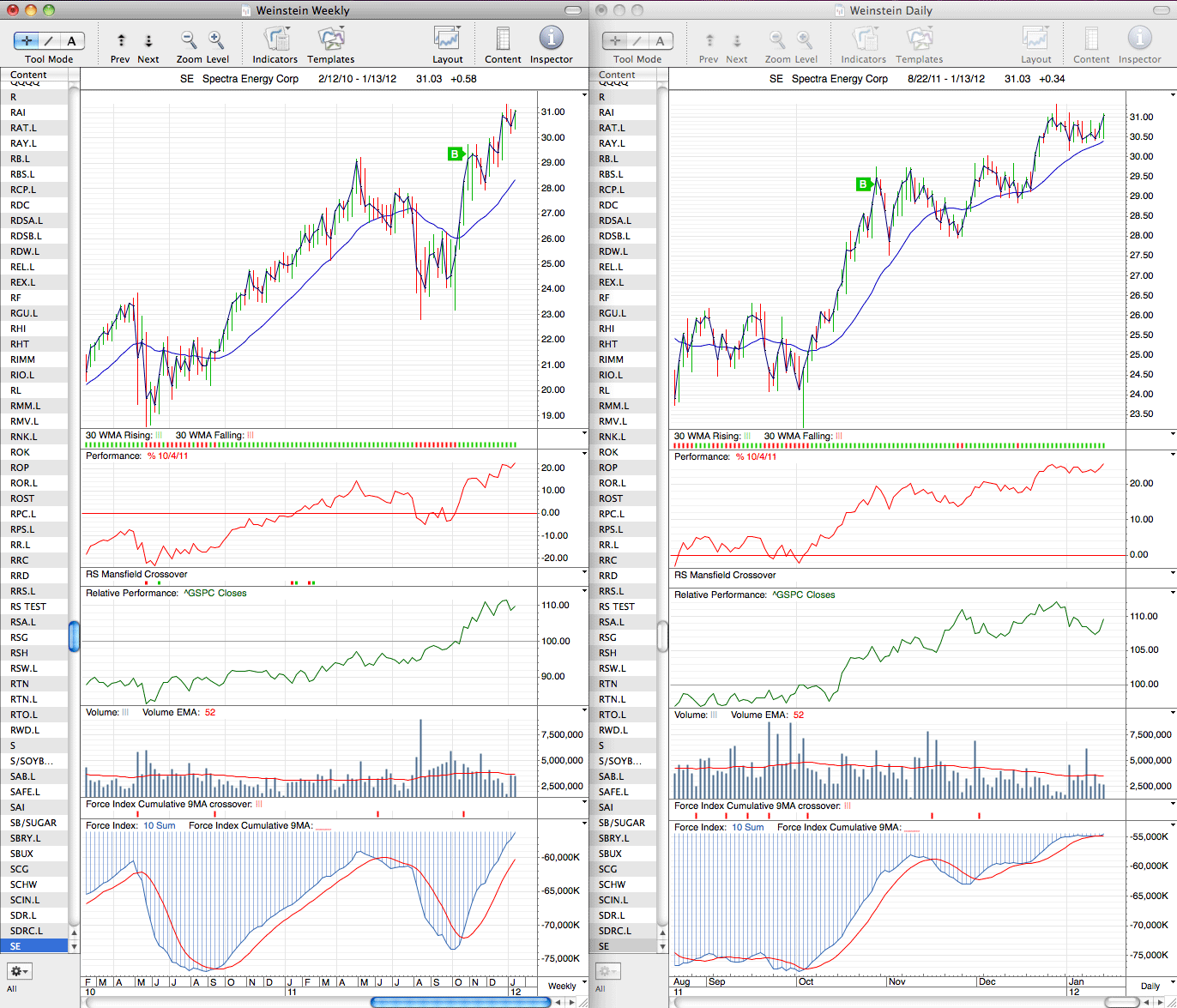Viewport: 1177px width, 1008px height.
Task: Open Performance panel menu arrow, Daily
Action: pyautogui.click(x=1173, y=456)
